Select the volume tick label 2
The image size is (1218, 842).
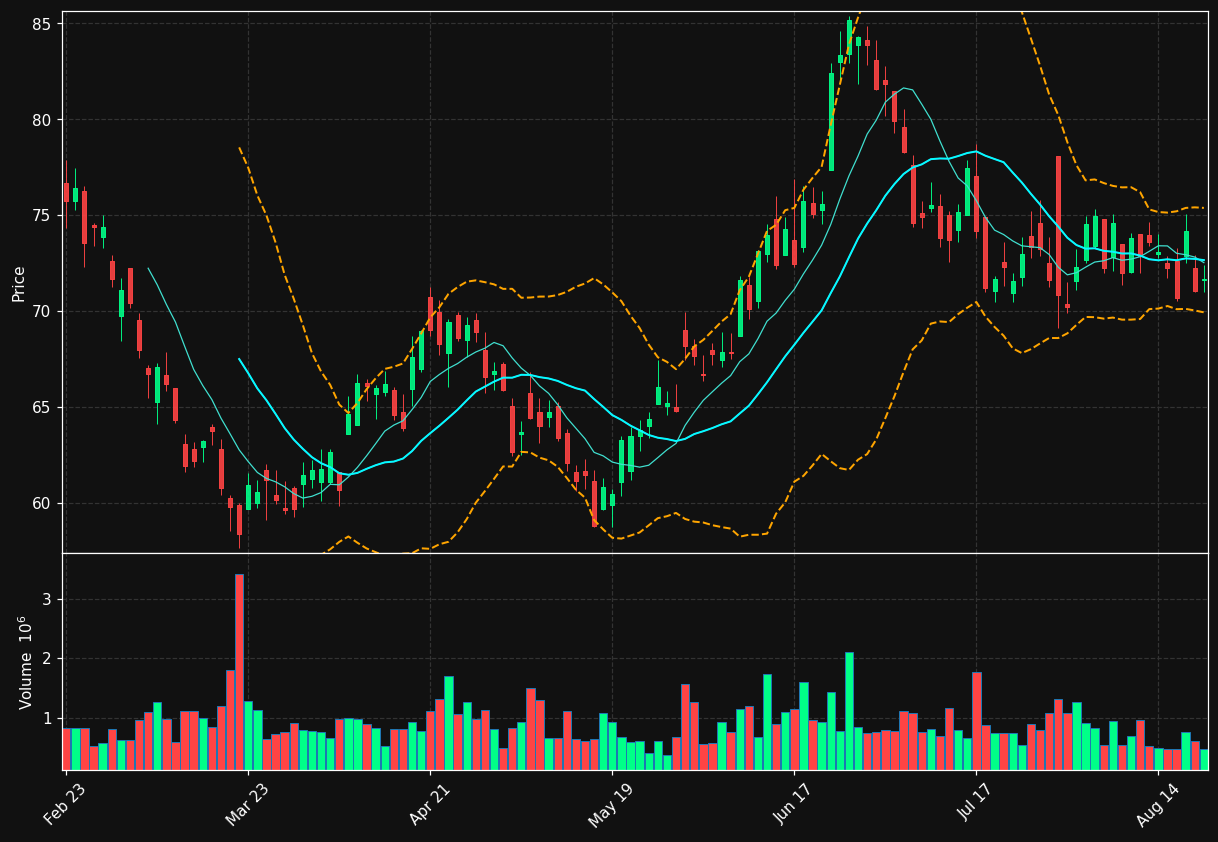(x=47, y=659)
